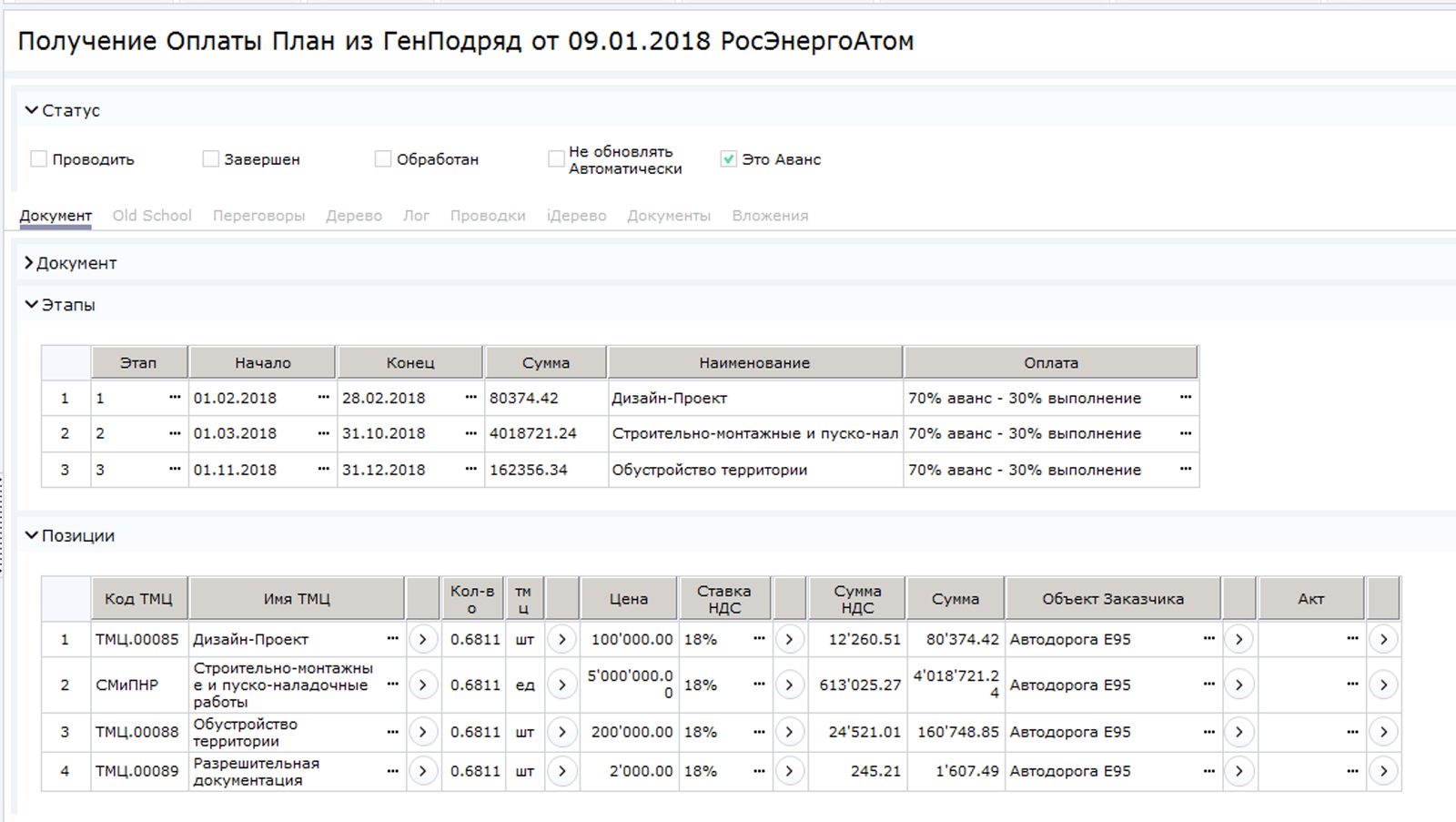Uncheck the Это Аванс checkbox
The height and width of the screenshot is (822, 1456).
point(728,158)
